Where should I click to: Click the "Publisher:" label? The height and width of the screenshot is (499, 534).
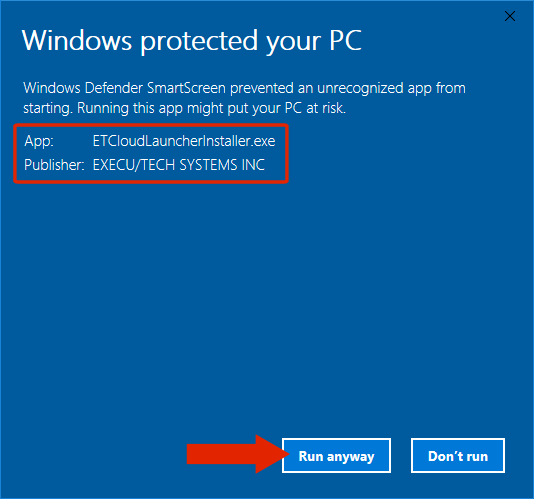pyautogui.click(x=54, y=165)
